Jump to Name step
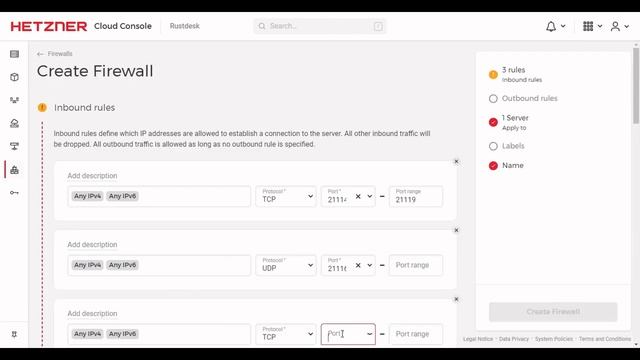 pyautogui.click(x=506, y=165)
